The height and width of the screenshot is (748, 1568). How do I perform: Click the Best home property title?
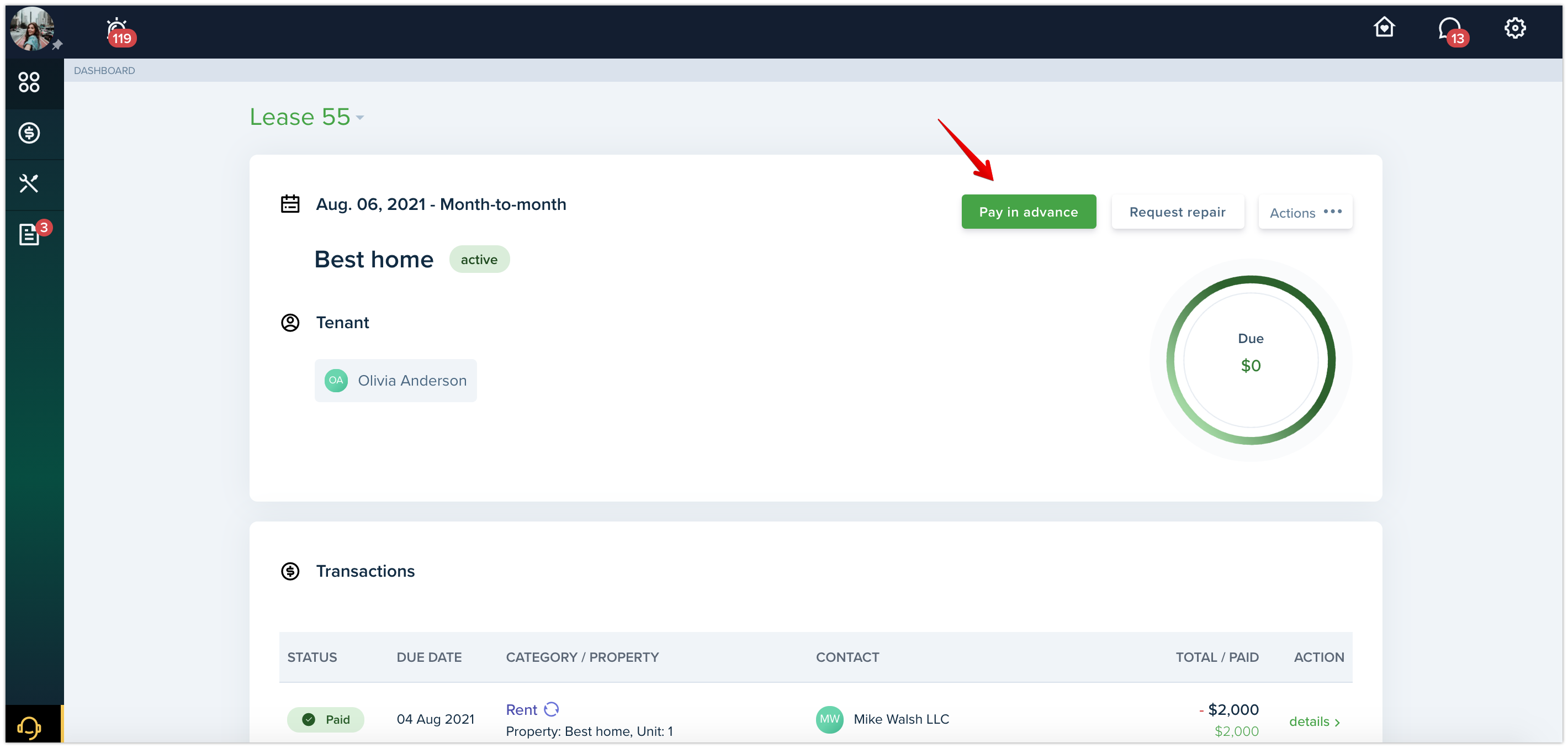point(374,260)
